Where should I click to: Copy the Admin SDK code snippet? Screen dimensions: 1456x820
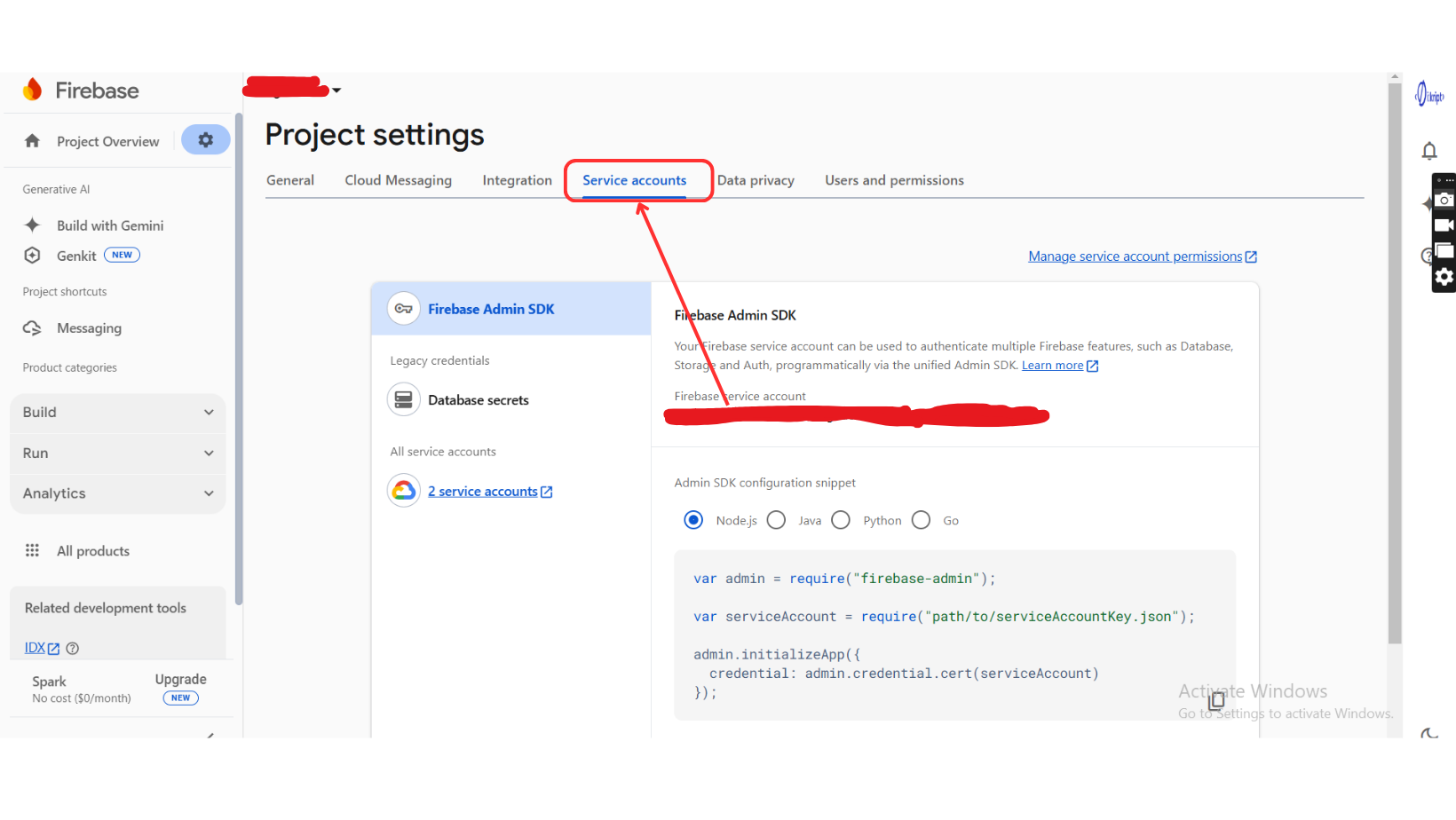pyautogui.click(x=1216, y=700)
